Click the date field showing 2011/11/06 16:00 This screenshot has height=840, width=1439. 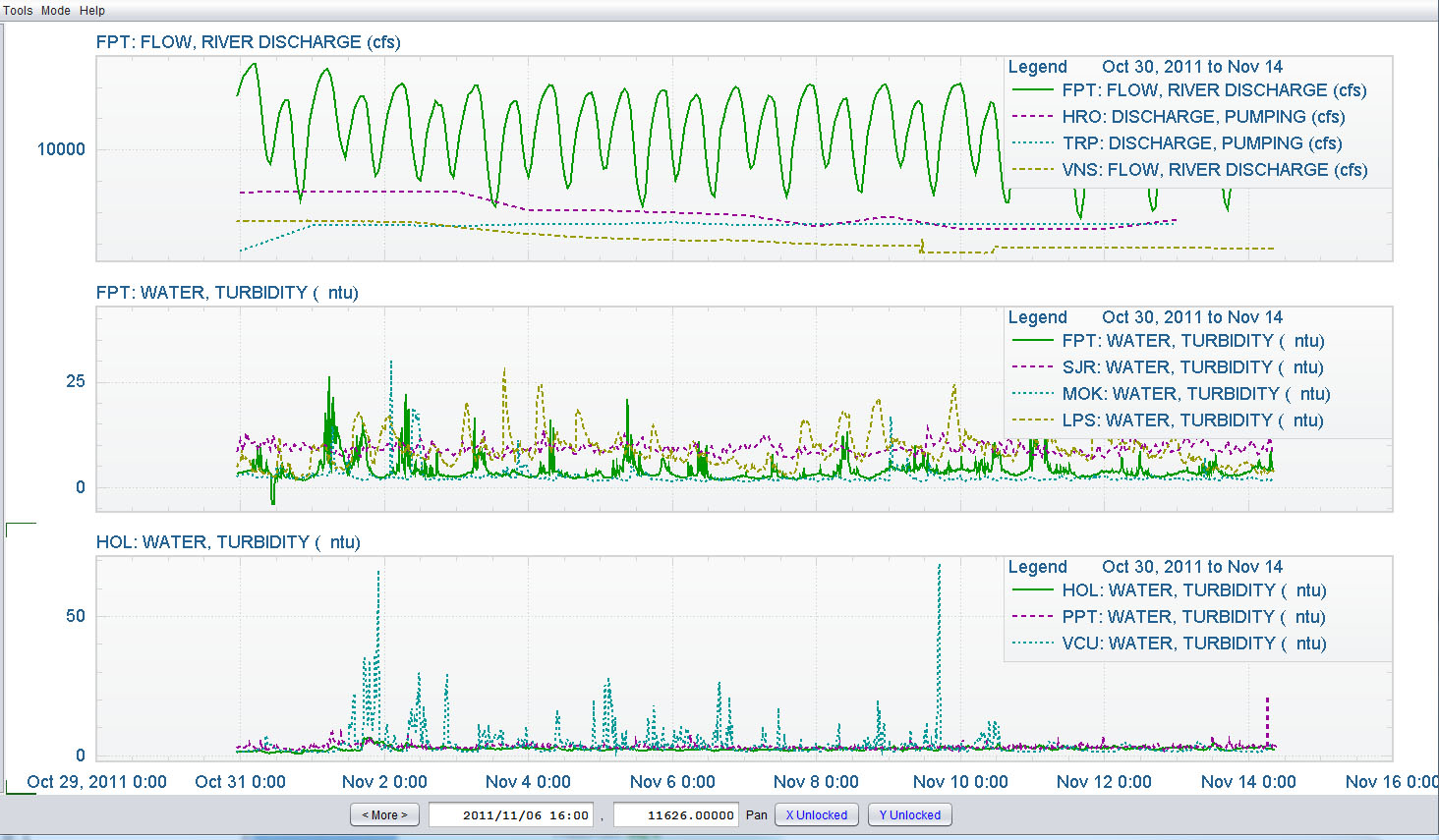(x=511, y=814)
